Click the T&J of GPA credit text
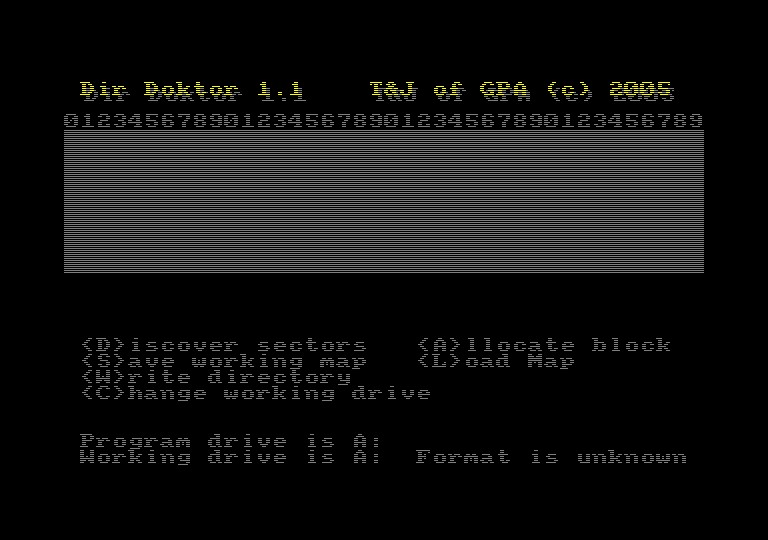 coord(450,91)
